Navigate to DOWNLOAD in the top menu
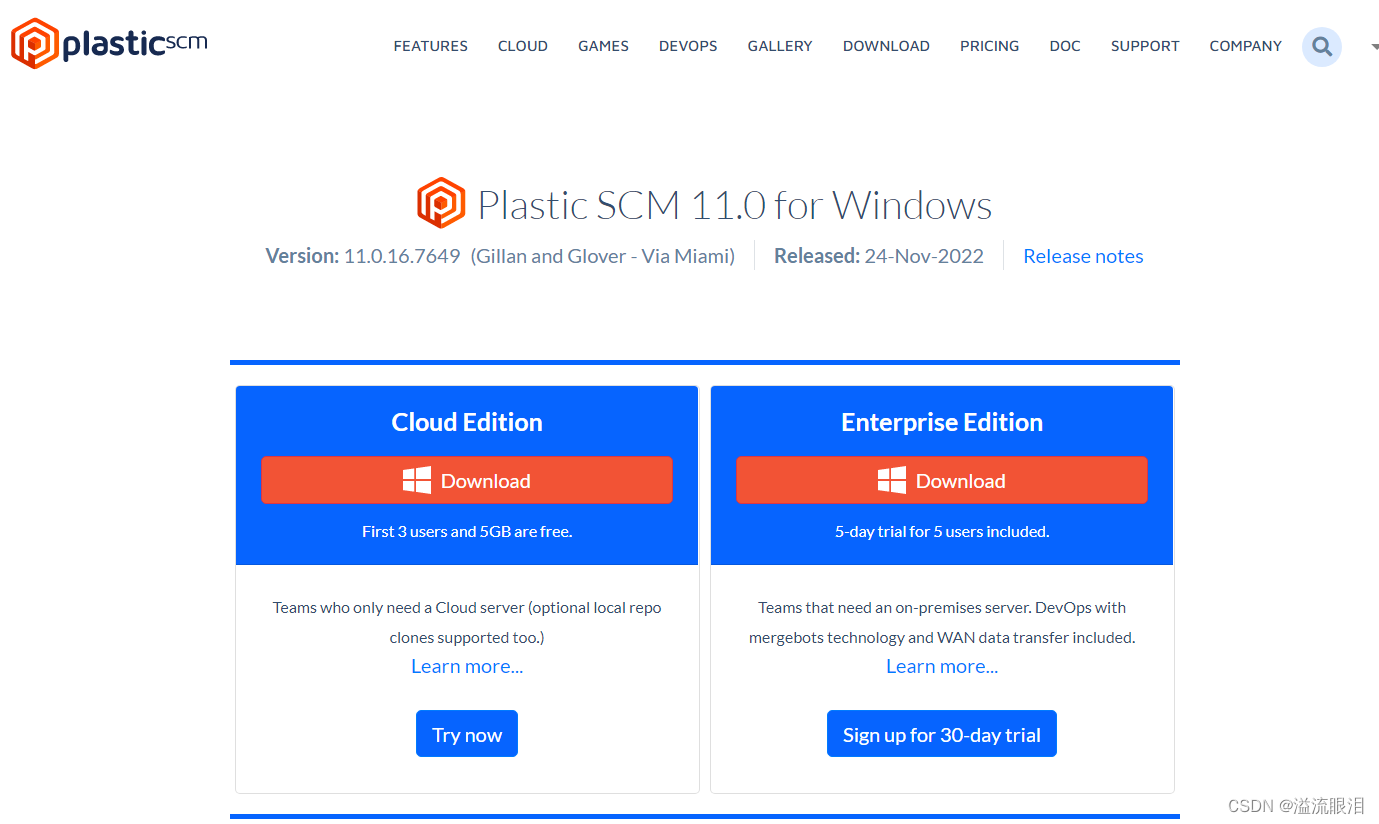 tap(886, 46)
